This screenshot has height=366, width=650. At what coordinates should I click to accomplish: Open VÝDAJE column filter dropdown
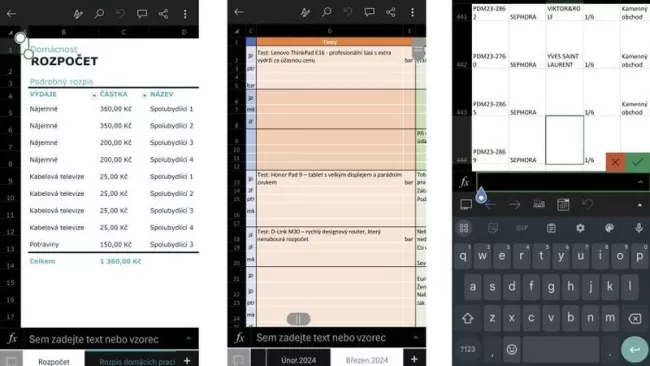(94, 95)
